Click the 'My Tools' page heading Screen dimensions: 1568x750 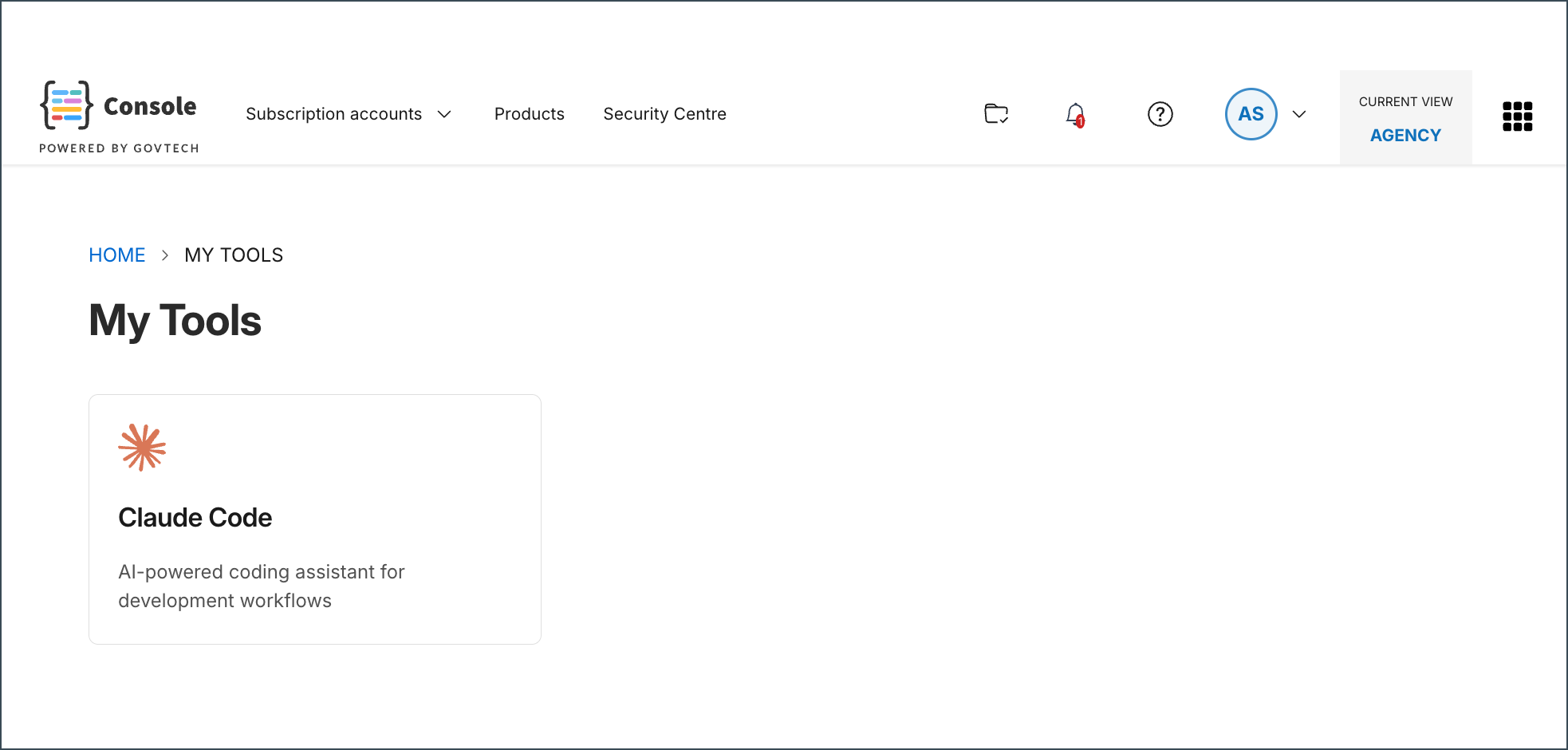pos(175,321)
